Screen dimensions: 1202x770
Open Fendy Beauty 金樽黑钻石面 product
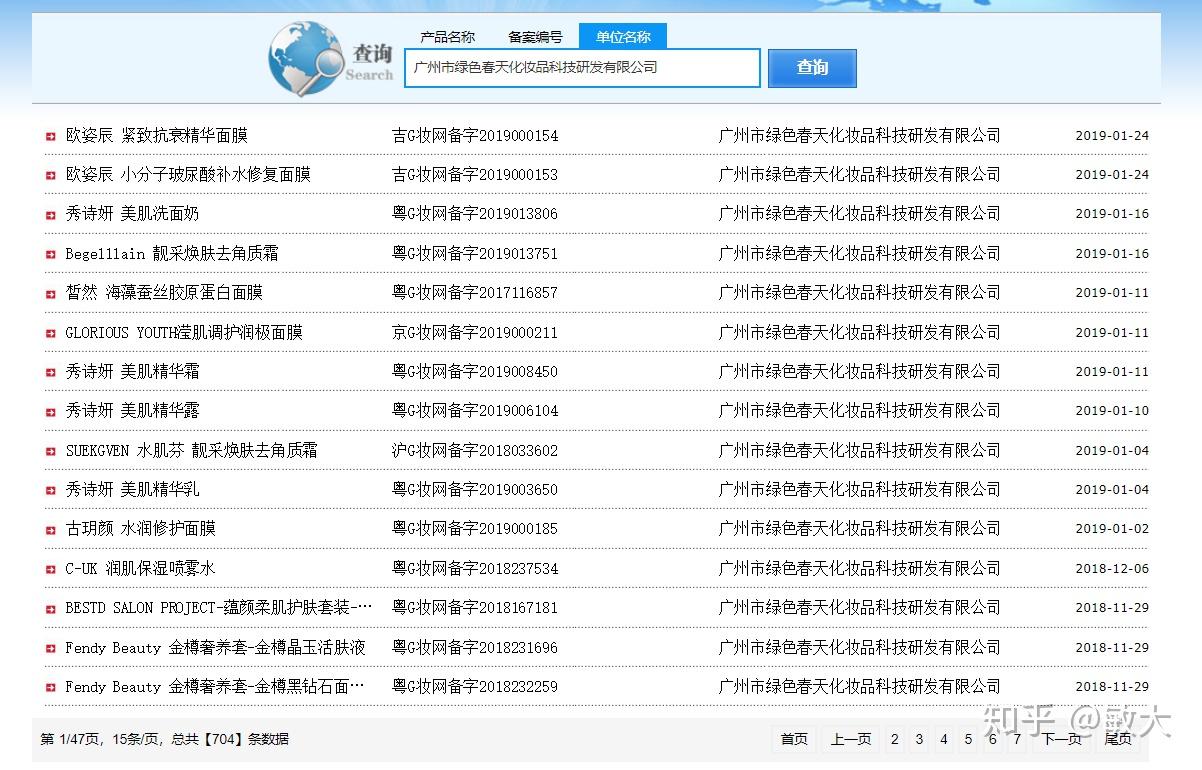(215, 686)
